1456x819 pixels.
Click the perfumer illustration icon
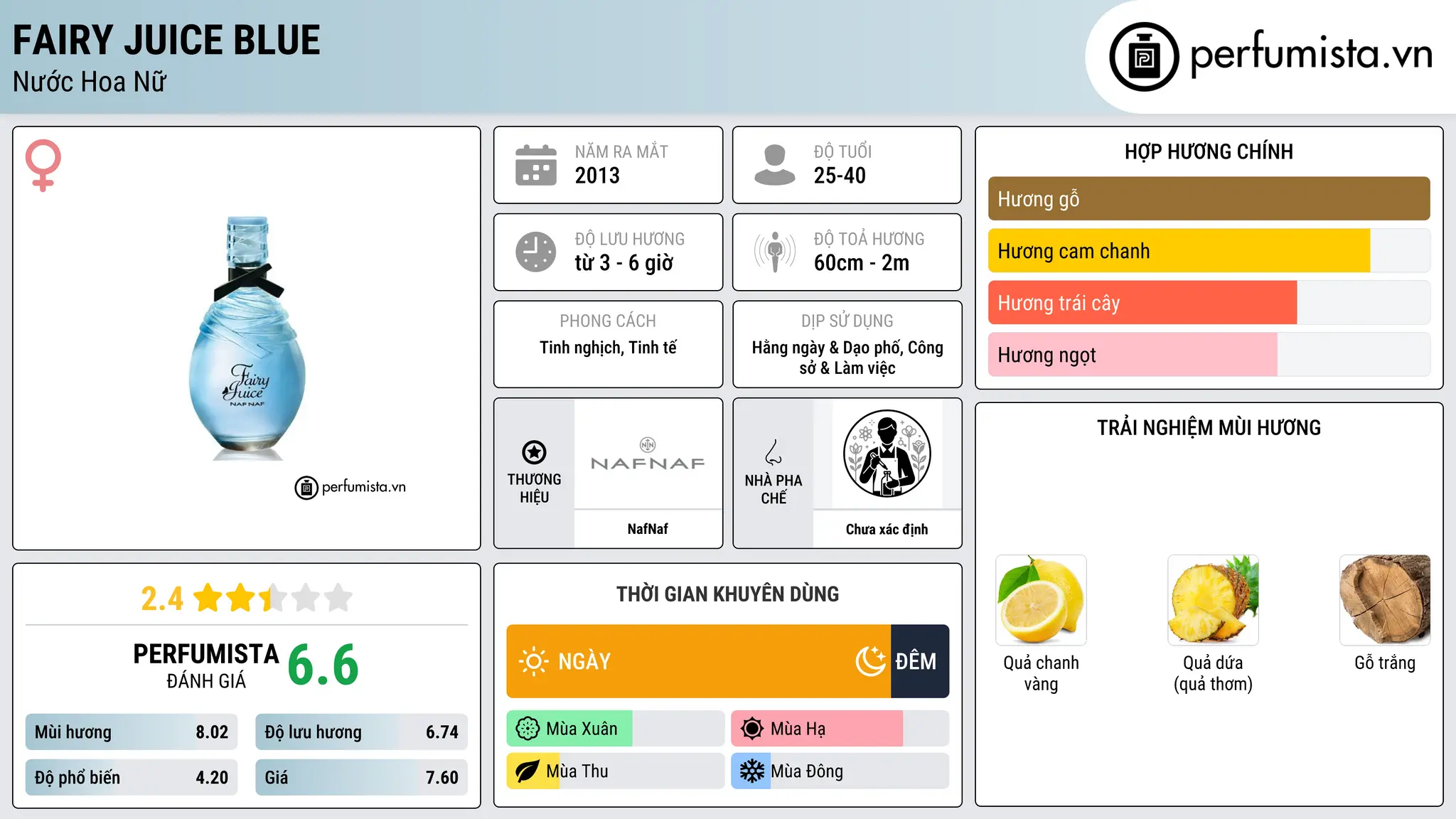point(887,454)
